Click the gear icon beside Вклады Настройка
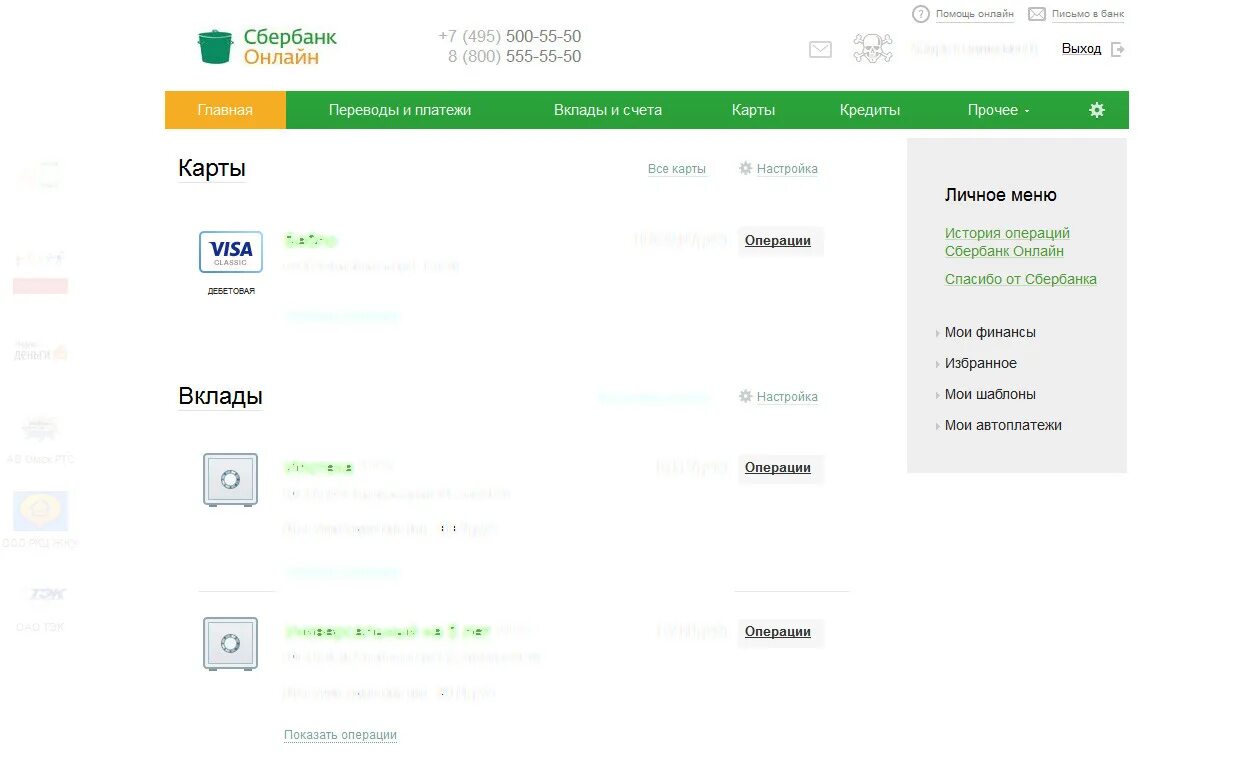The height and width of the screenshot is (771, 1249). click(x=745, y=396)
